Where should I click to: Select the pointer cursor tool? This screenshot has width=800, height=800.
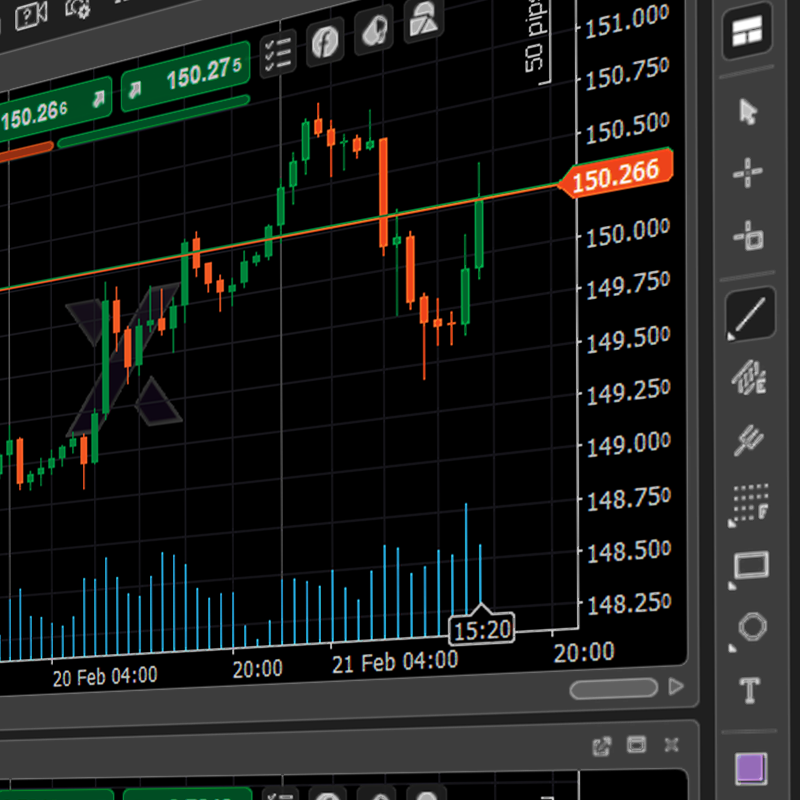(748, 112)
